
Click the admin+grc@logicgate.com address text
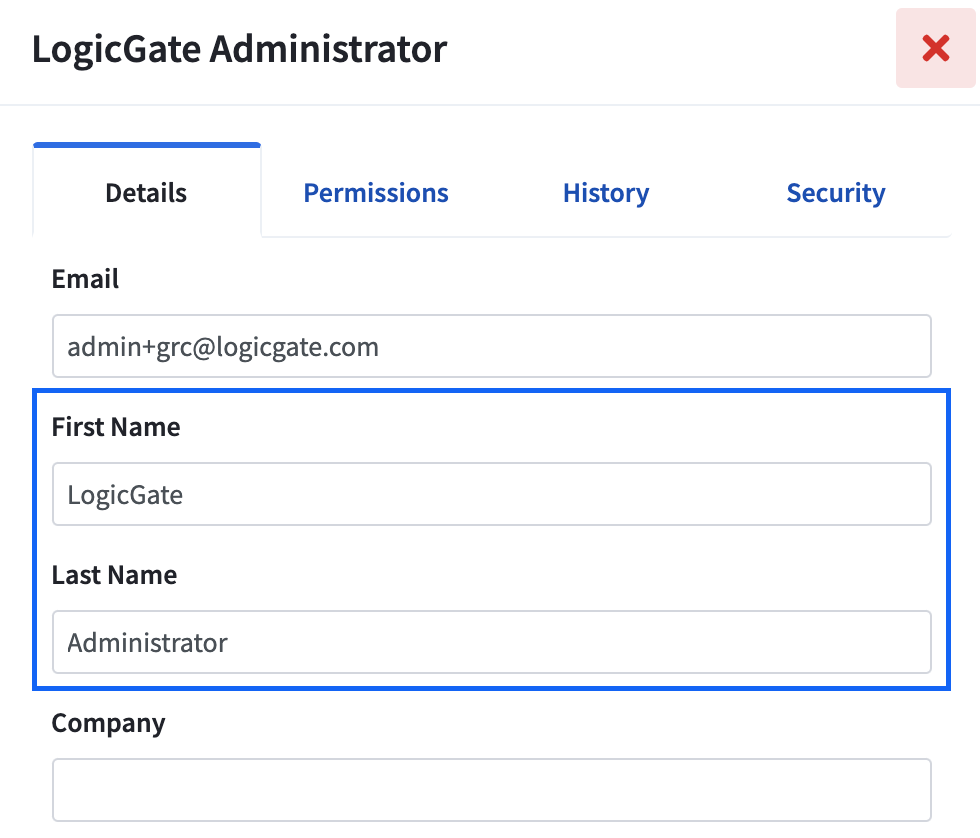tap(223, 347)
